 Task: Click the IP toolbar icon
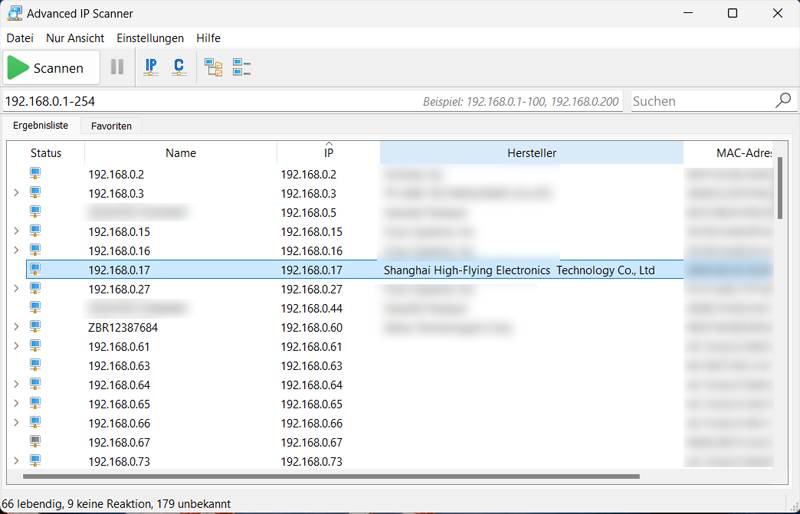tap(151, 67)
